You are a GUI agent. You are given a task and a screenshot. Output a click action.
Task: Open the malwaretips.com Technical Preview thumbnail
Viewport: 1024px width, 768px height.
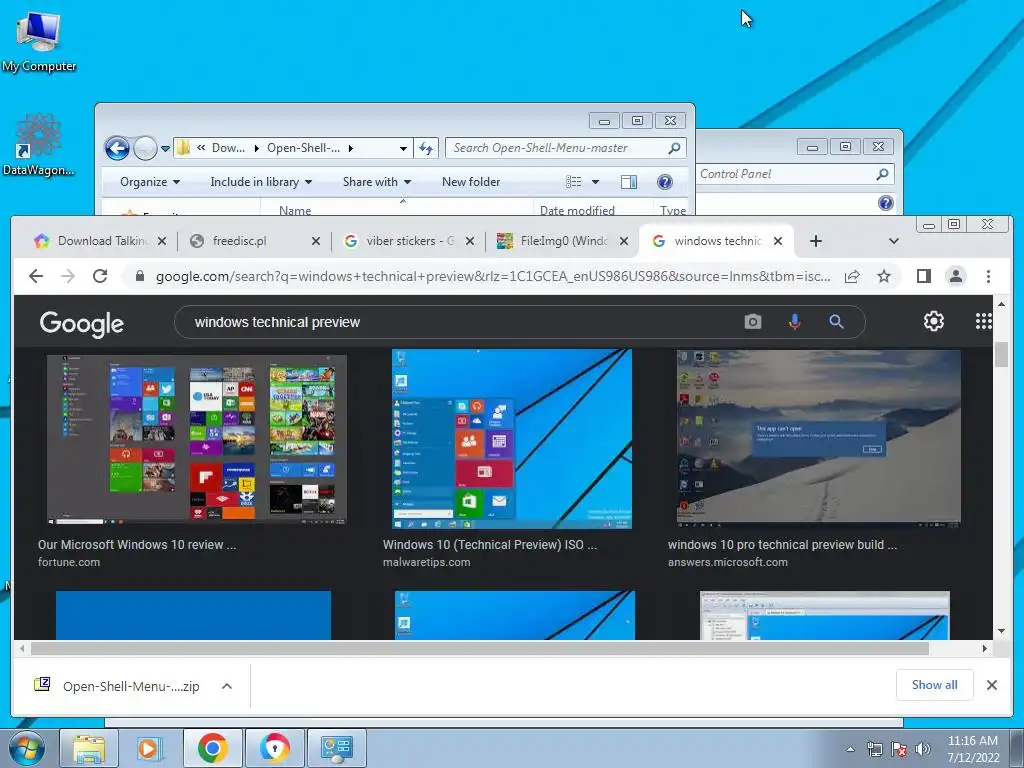511,439
